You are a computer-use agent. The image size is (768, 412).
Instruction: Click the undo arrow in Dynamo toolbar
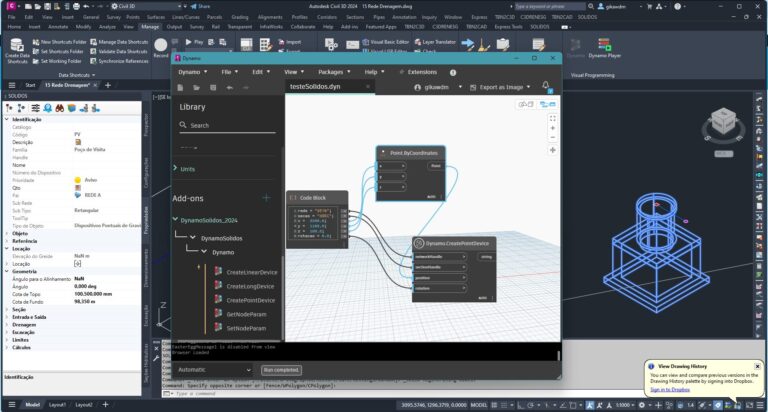230,88
